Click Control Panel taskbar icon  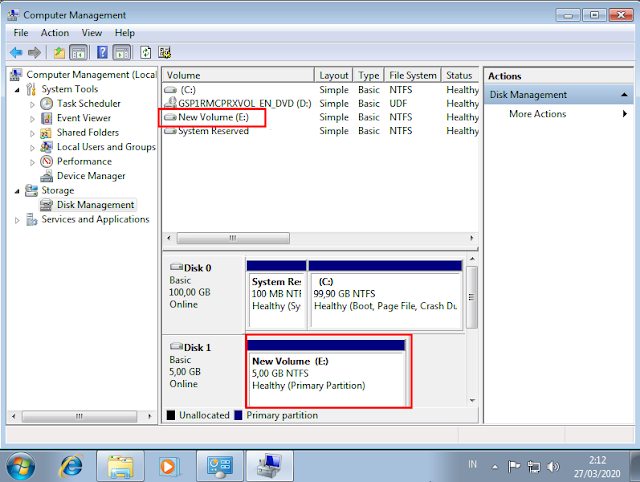tap(220, 466)
